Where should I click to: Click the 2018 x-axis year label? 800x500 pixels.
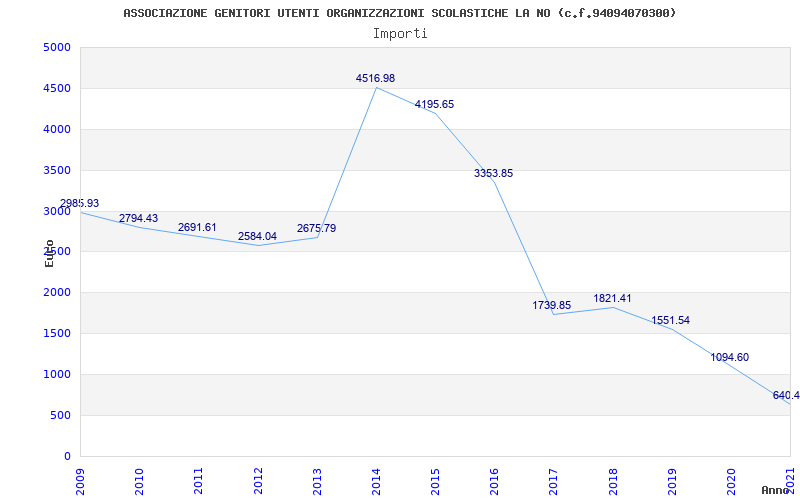(613, 482)
